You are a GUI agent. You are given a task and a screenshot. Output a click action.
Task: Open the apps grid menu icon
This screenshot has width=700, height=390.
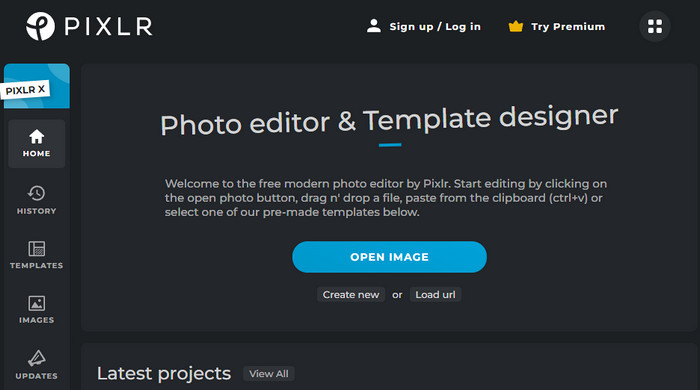[x=654, y=26]
